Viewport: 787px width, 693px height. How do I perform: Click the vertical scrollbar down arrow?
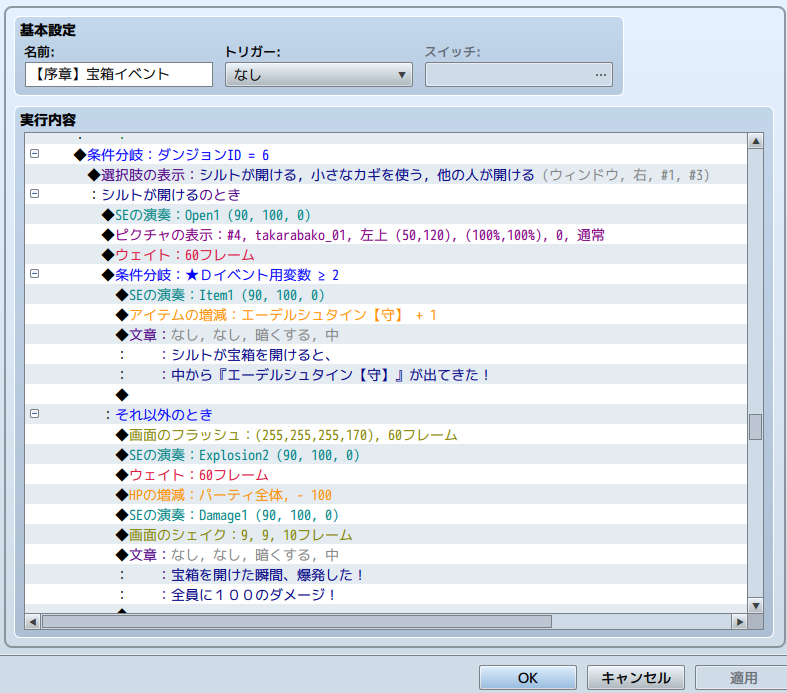coord(755,606)
